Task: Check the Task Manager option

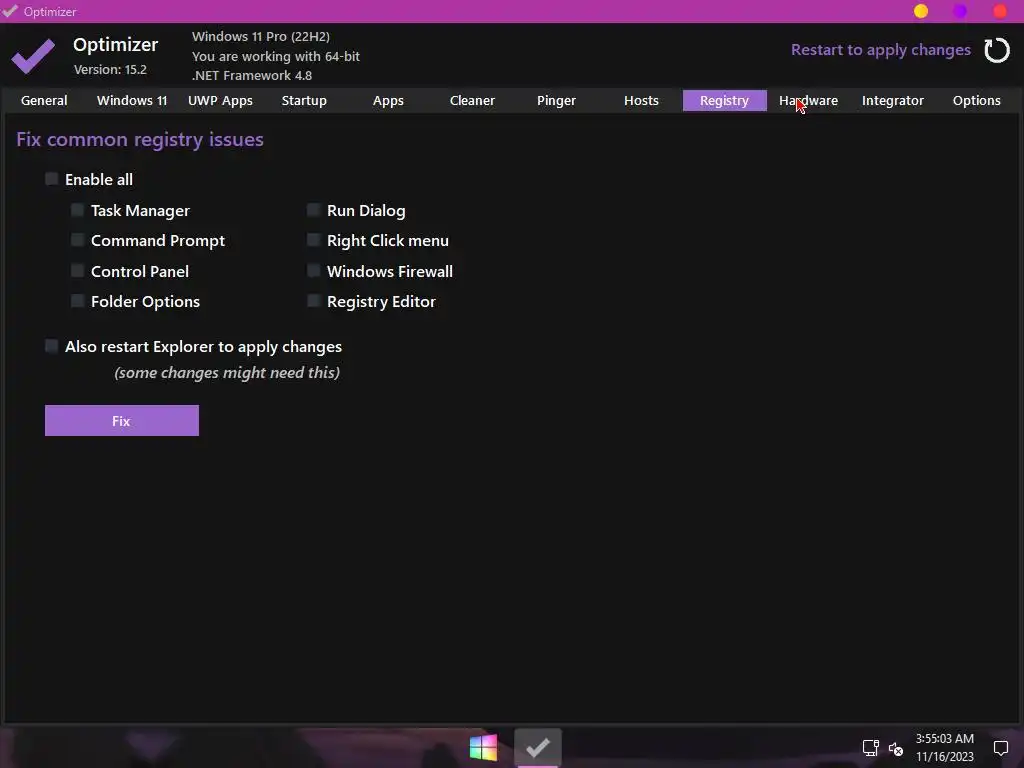Action: click(x=77, y=210)
